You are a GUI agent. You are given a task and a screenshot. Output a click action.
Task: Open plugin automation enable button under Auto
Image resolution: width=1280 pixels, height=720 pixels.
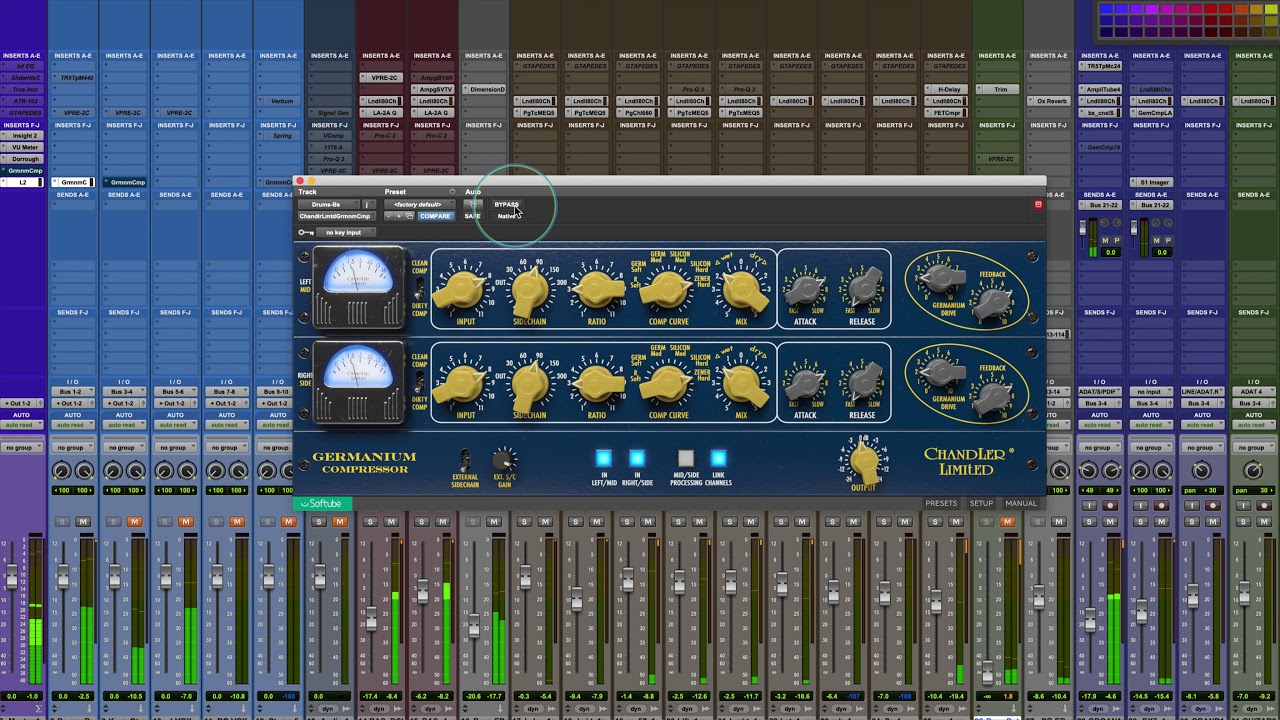pyautogui.click(x=472, y=204)
